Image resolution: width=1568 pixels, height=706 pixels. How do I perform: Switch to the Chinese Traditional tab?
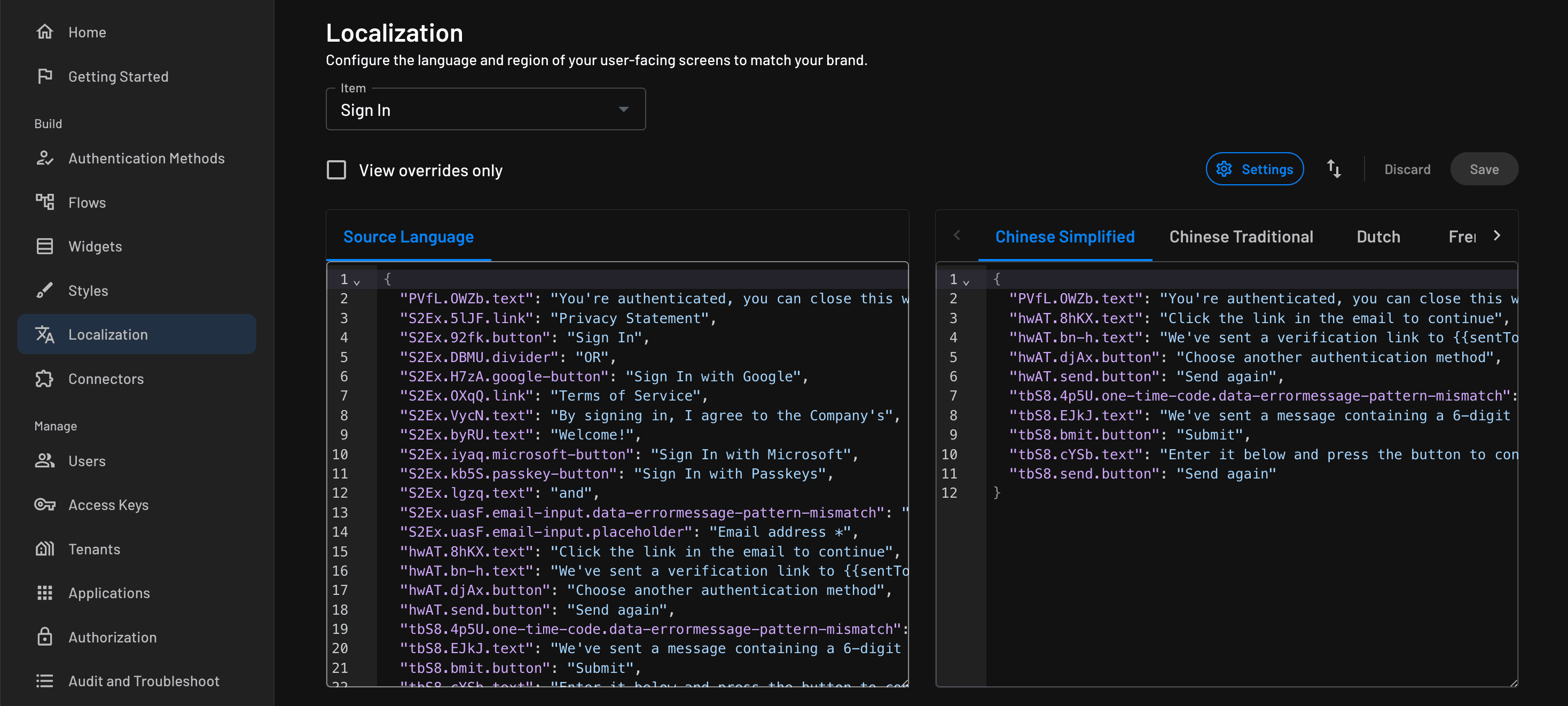pyautogui.click(x=1242, y=237)
